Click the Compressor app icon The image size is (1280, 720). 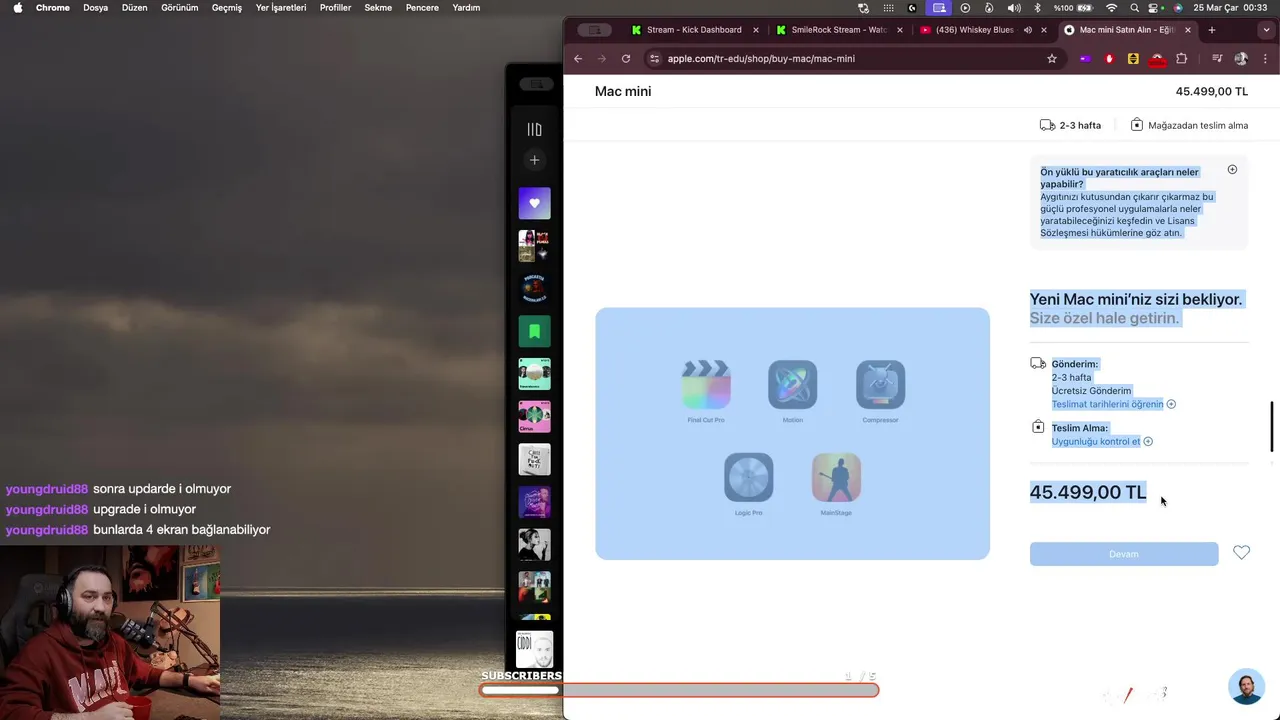881,385
